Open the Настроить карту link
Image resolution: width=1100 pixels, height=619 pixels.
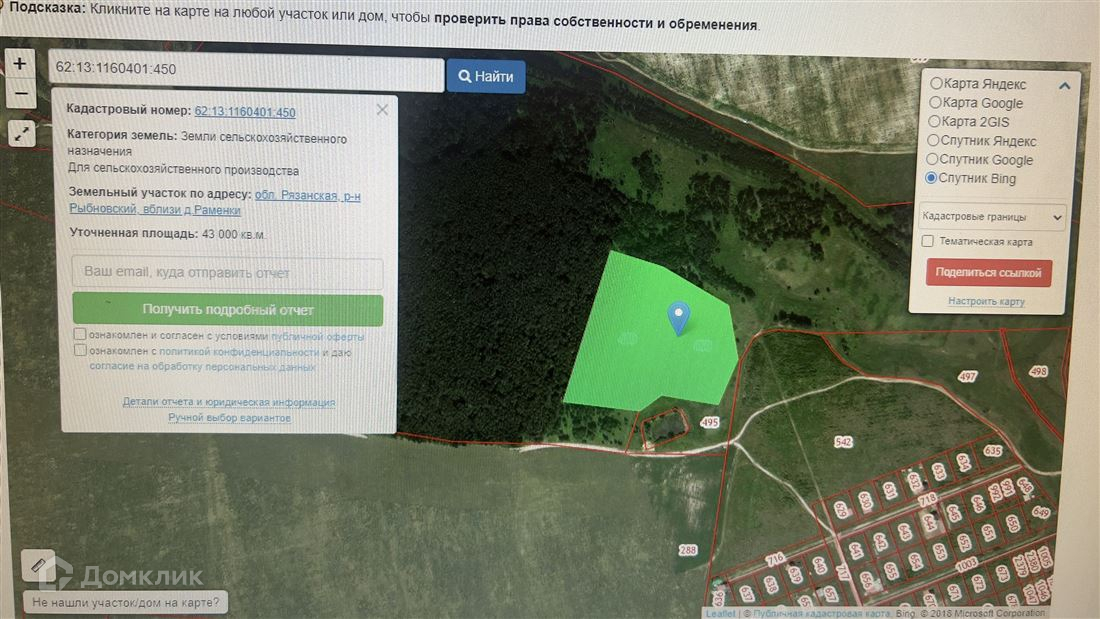[x=986, y=301]
